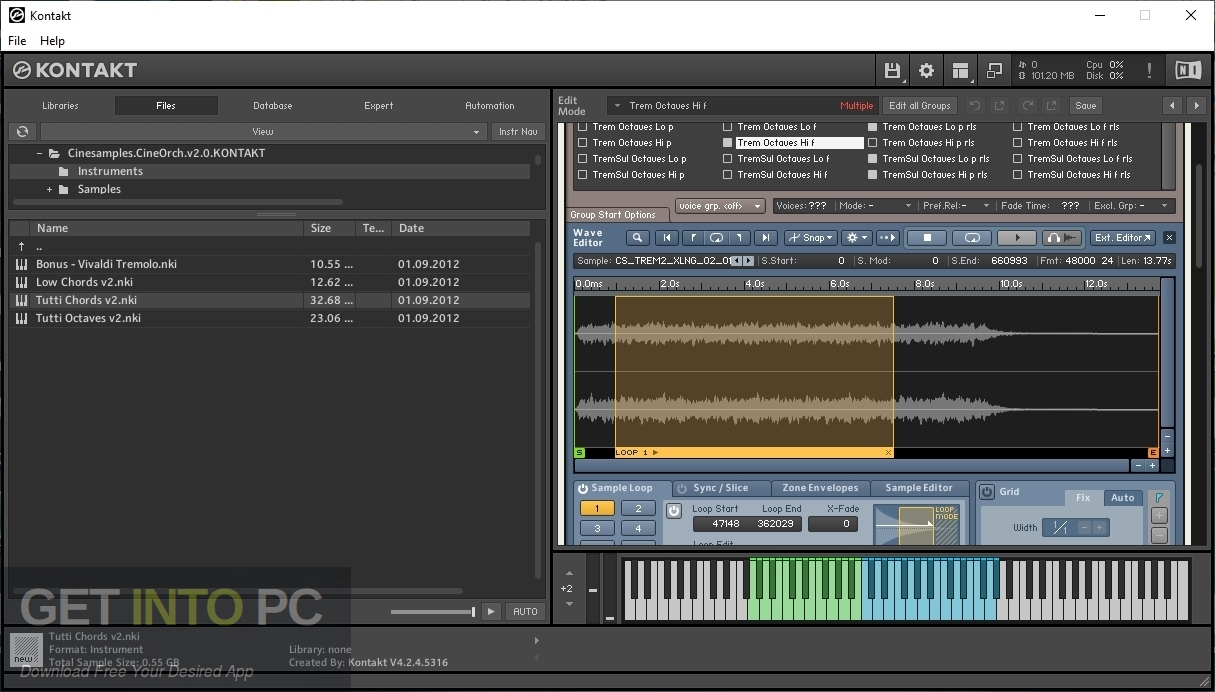The width and height of the screenshot is (1215, 692).
Task: Switch to the Automation tab
Action: pos(490,105)
